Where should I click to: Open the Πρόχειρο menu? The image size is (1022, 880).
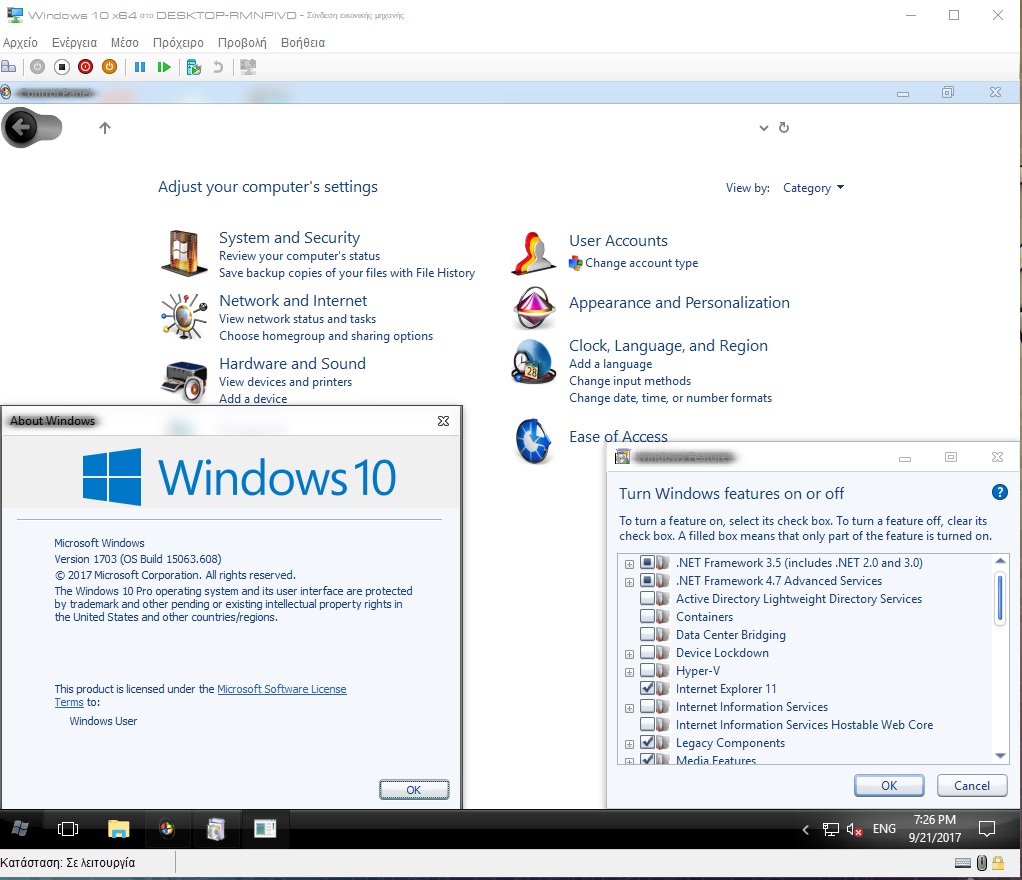pyautogui.click(x=178, y=42)
